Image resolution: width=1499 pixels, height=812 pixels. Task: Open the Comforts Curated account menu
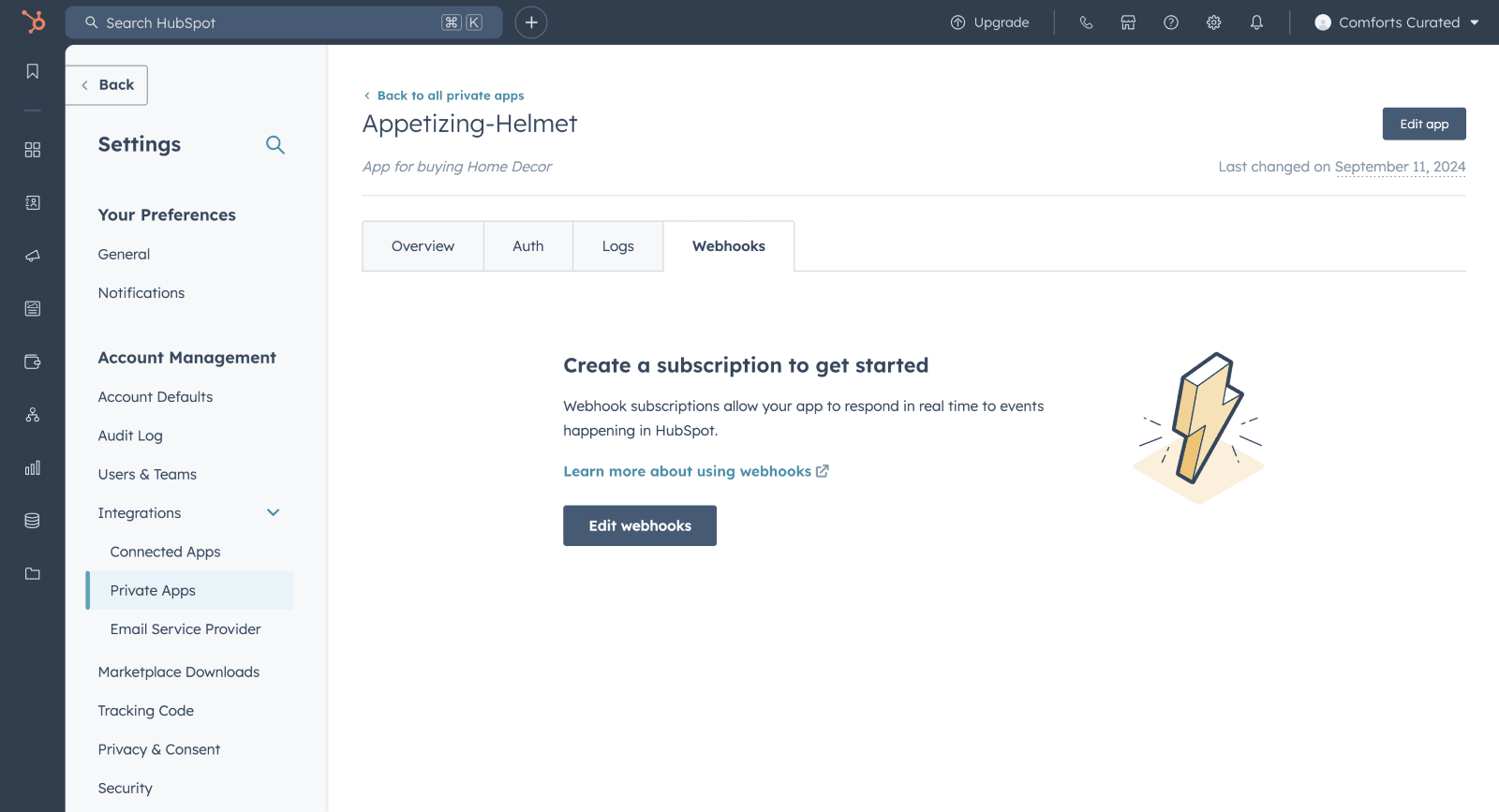1397,22
